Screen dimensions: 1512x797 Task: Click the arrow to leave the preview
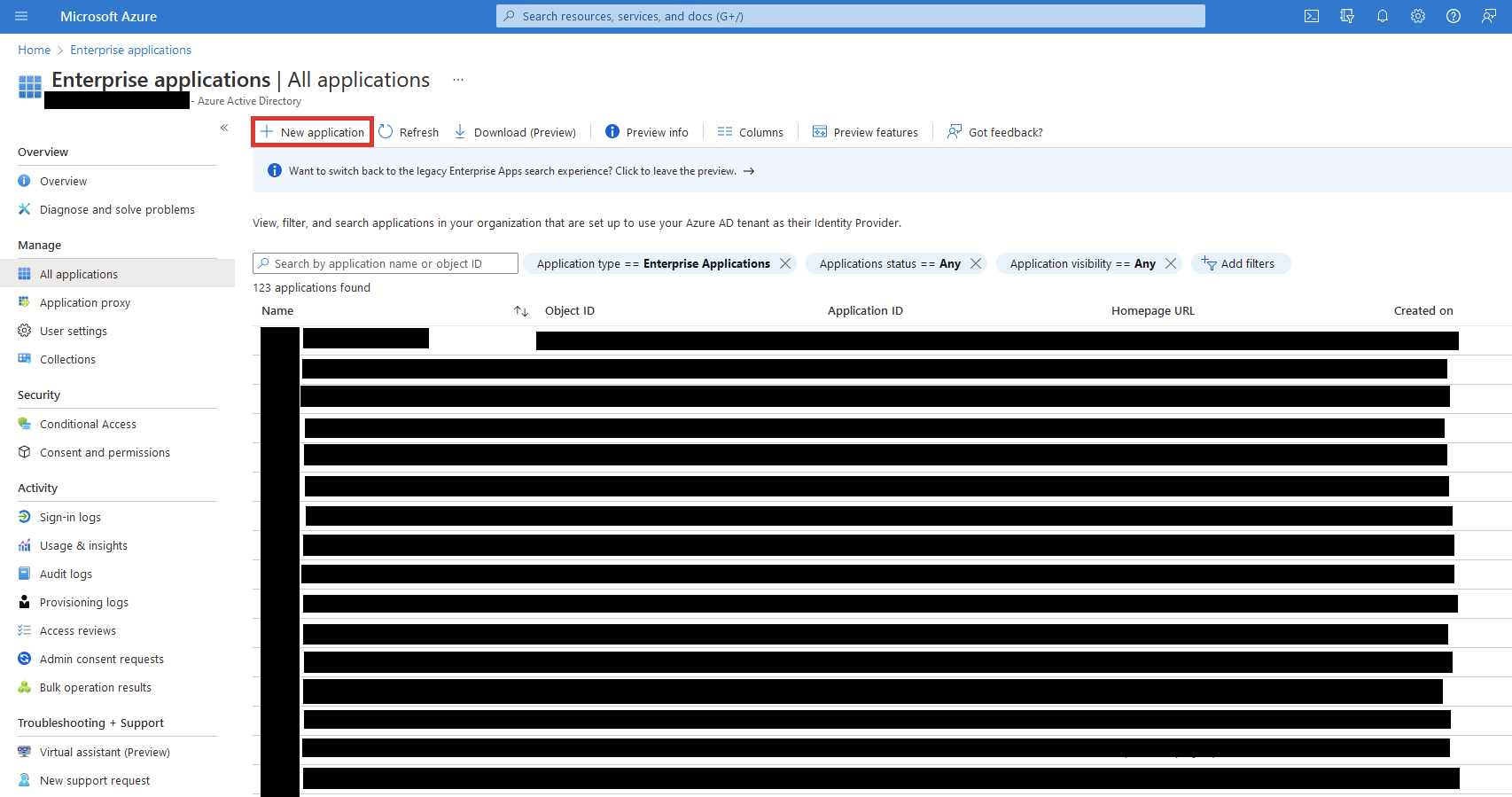tap(749, 171)
